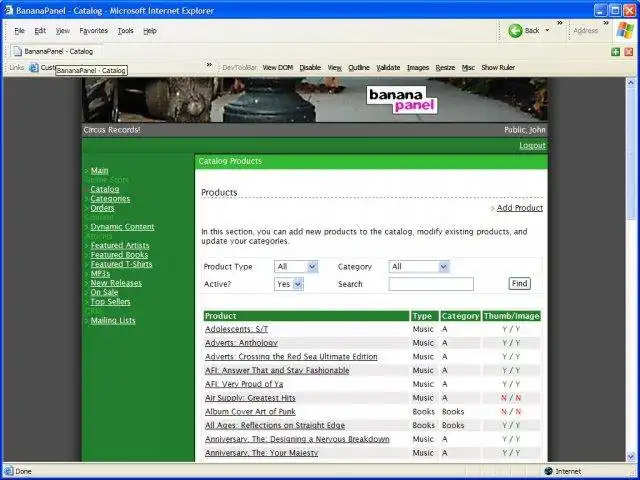Click the Links bar IE page icon

[x=33, y=68]
